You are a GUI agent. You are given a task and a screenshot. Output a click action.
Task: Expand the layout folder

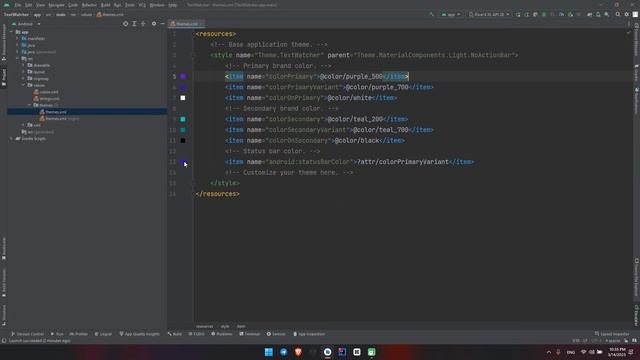[23, 72]
